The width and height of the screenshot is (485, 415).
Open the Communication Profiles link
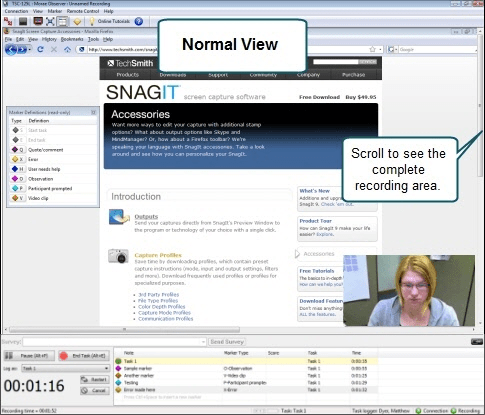tap(166, 319)
